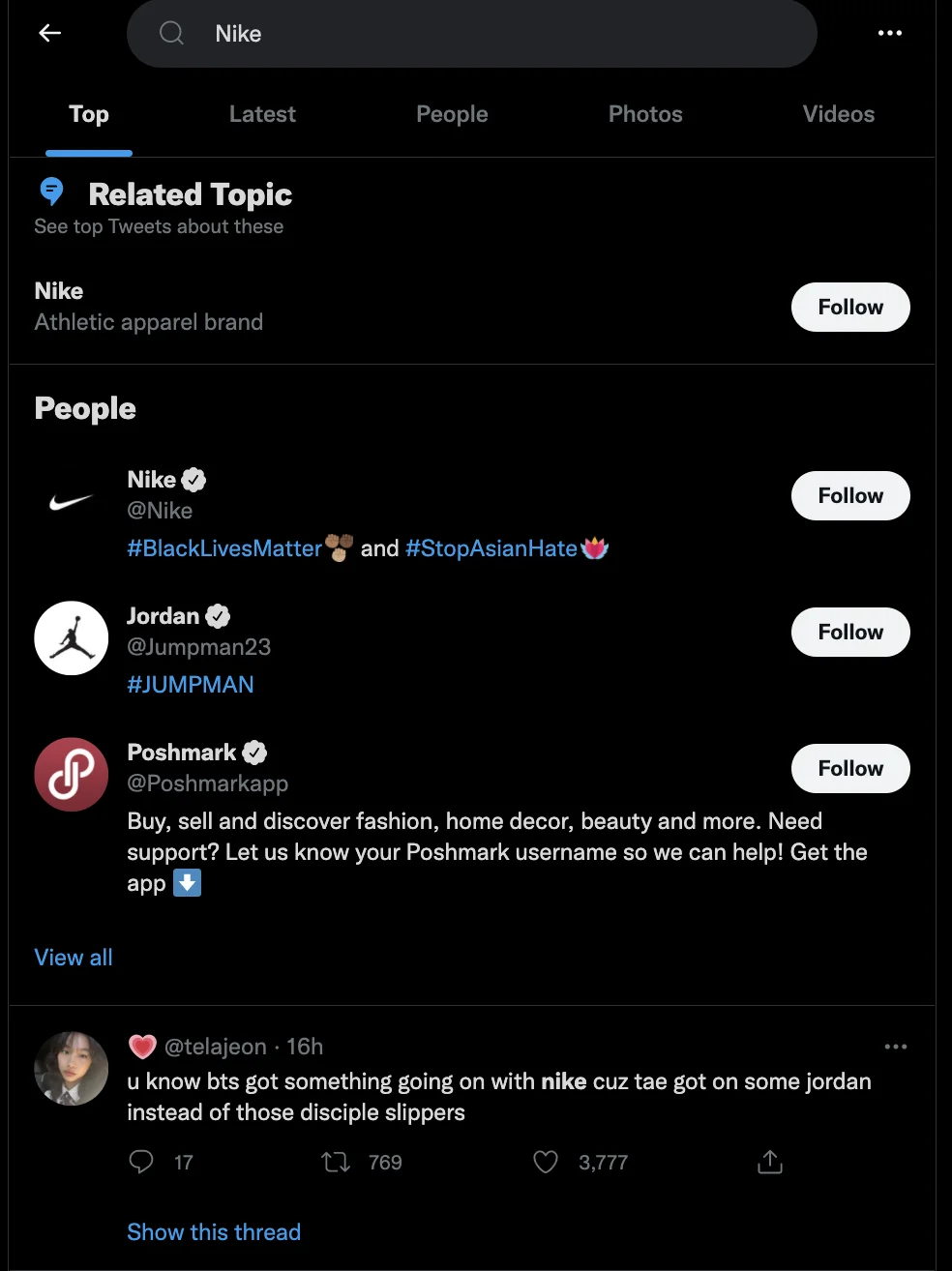The height and width of the screenshot is (1271, 952).
Task: Switch to the Latest tab
Action: 262,114
